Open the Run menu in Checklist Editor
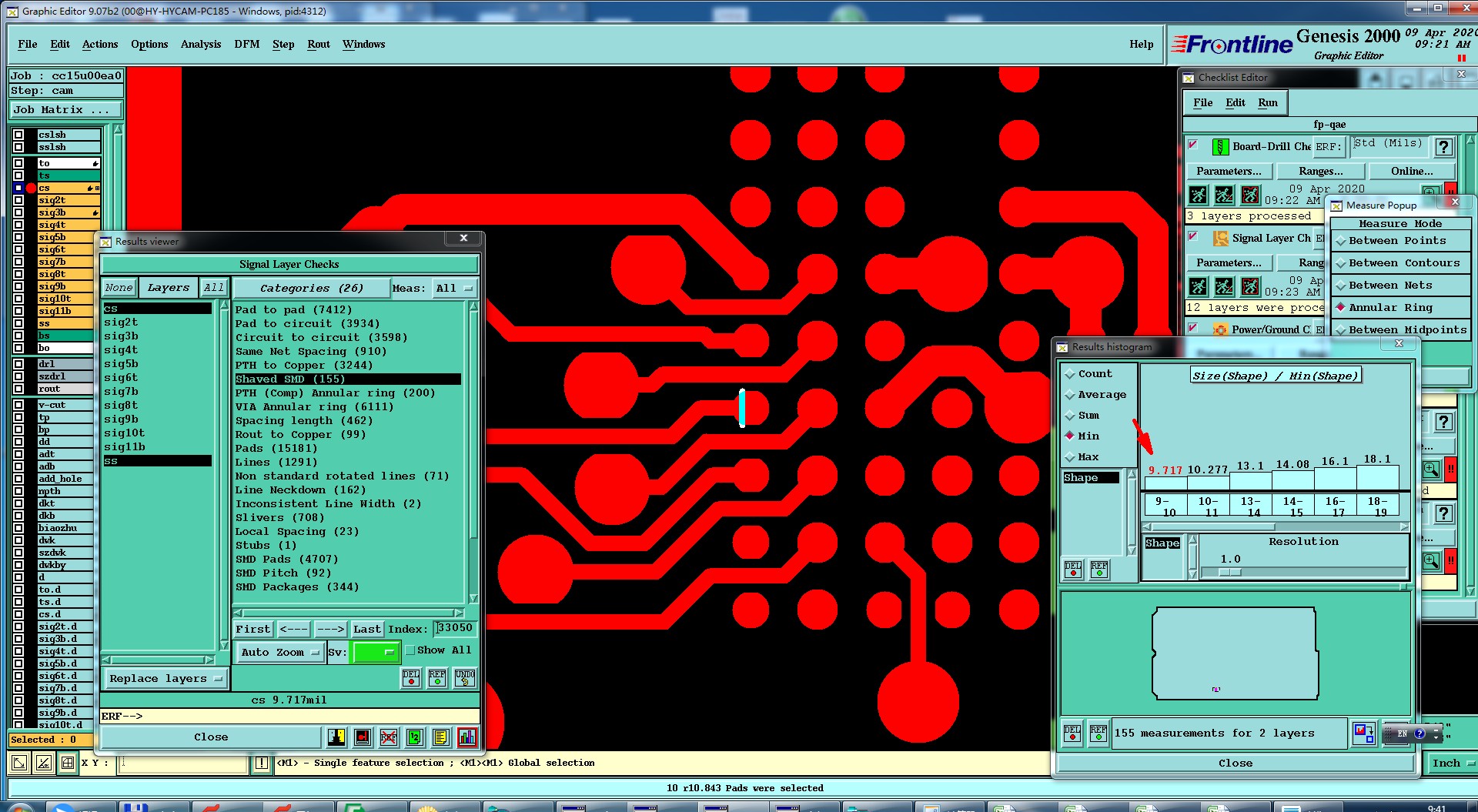The width and height of the screenshot is (1478, 812). (x=1268, y=102)
